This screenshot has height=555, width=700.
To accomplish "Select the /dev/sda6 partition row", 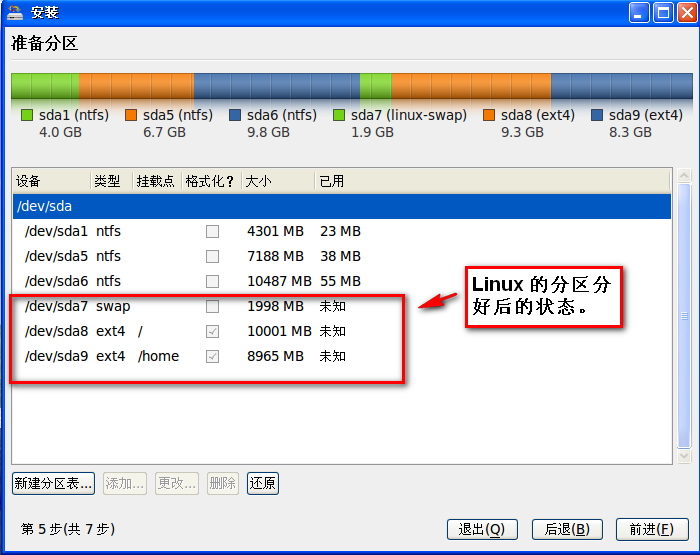I will [342, 281].
